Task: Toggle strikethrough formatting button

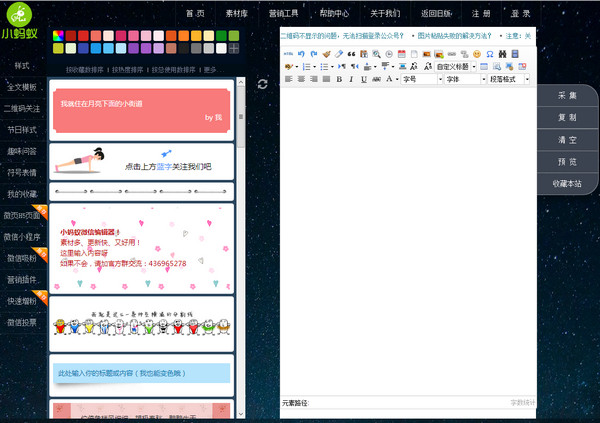Action: (x=374, y=79)
